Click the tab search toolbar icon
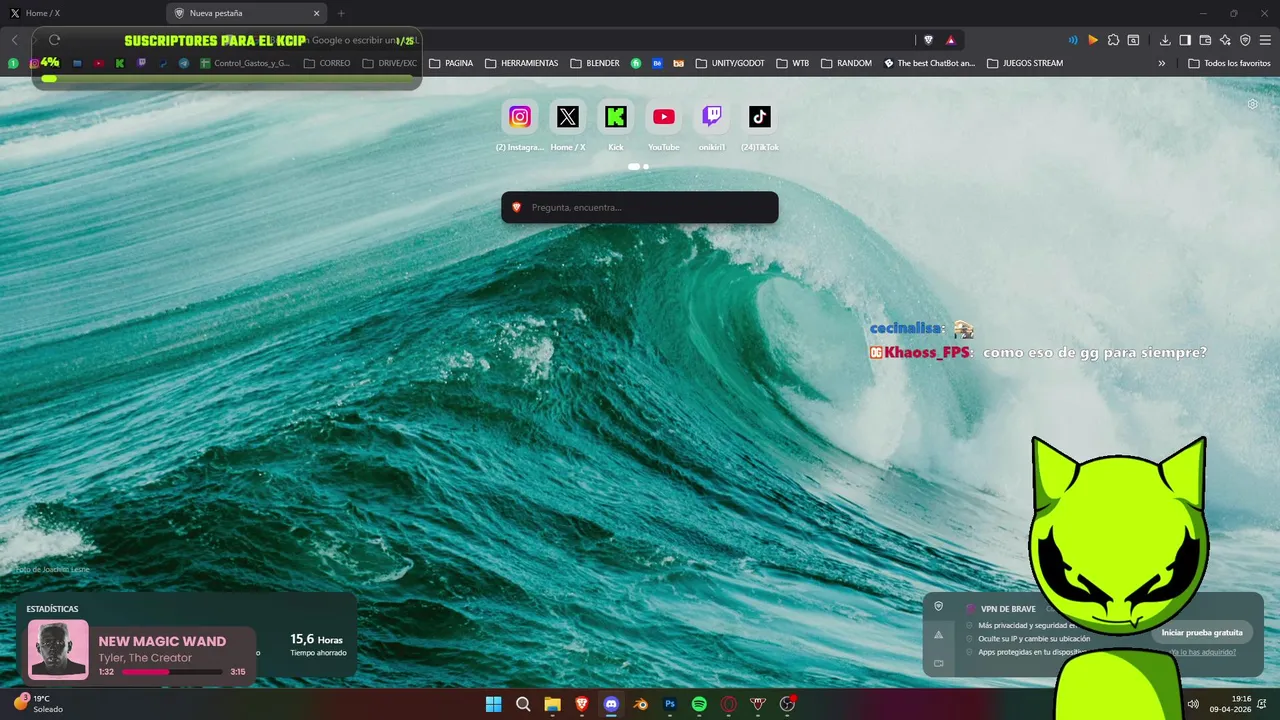The height and width of the screenshot is (720, 1280). (x=1133, y=40)
